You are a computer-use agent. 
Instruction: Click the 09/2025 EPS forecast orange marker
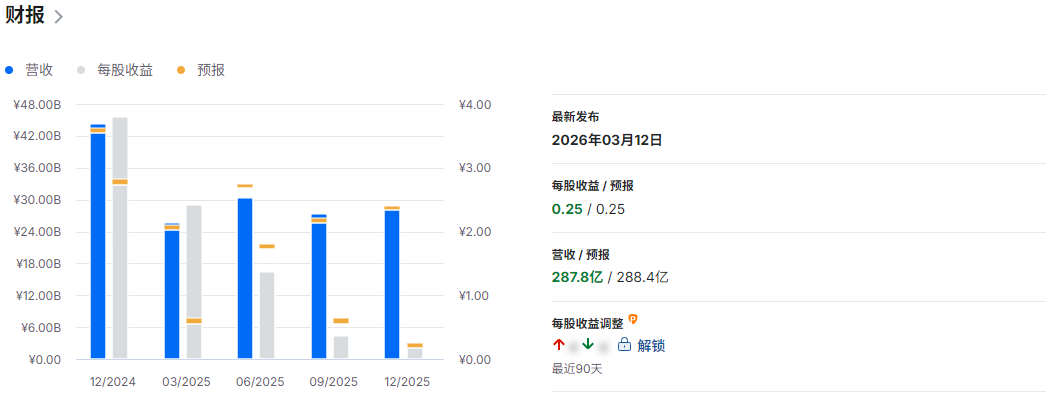[341, 321]
